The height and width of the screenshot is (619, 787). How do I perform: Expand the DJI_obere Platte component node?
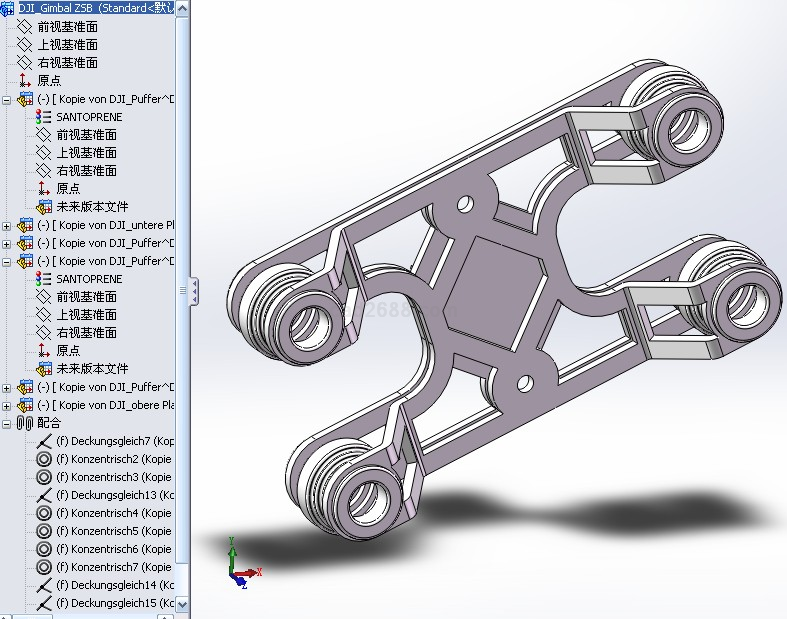(x=7, y=405)
